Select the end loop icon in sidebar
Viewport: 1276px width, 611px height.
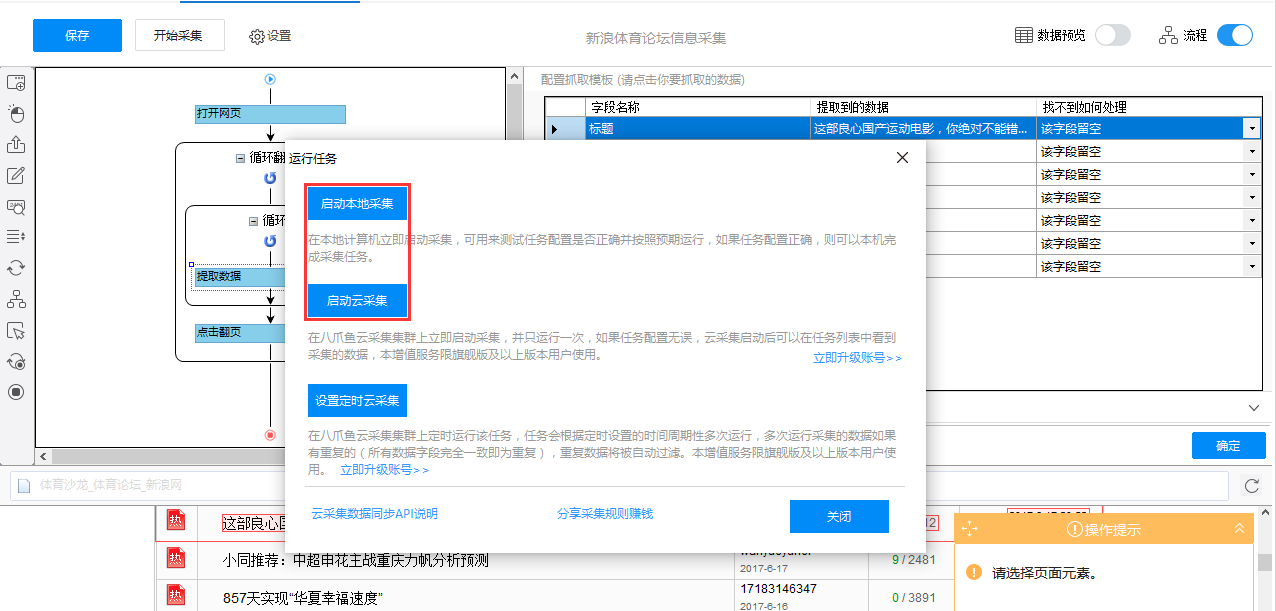click(x=16, y=361)
